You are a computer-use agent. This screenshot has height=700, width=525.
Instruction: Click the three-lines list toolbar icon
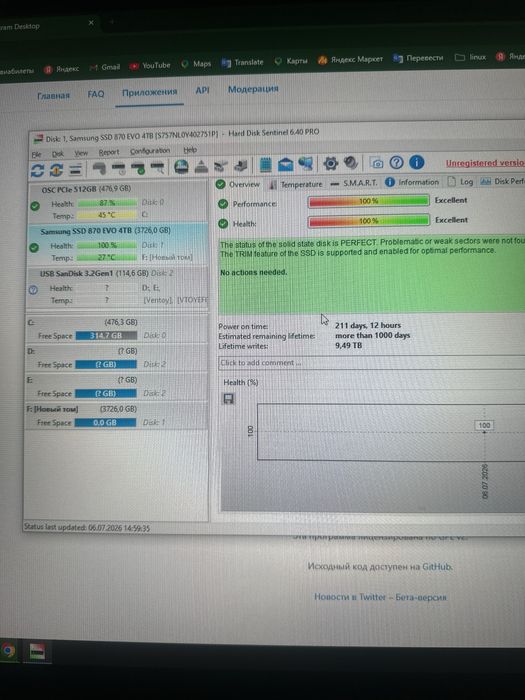point(75,169)
